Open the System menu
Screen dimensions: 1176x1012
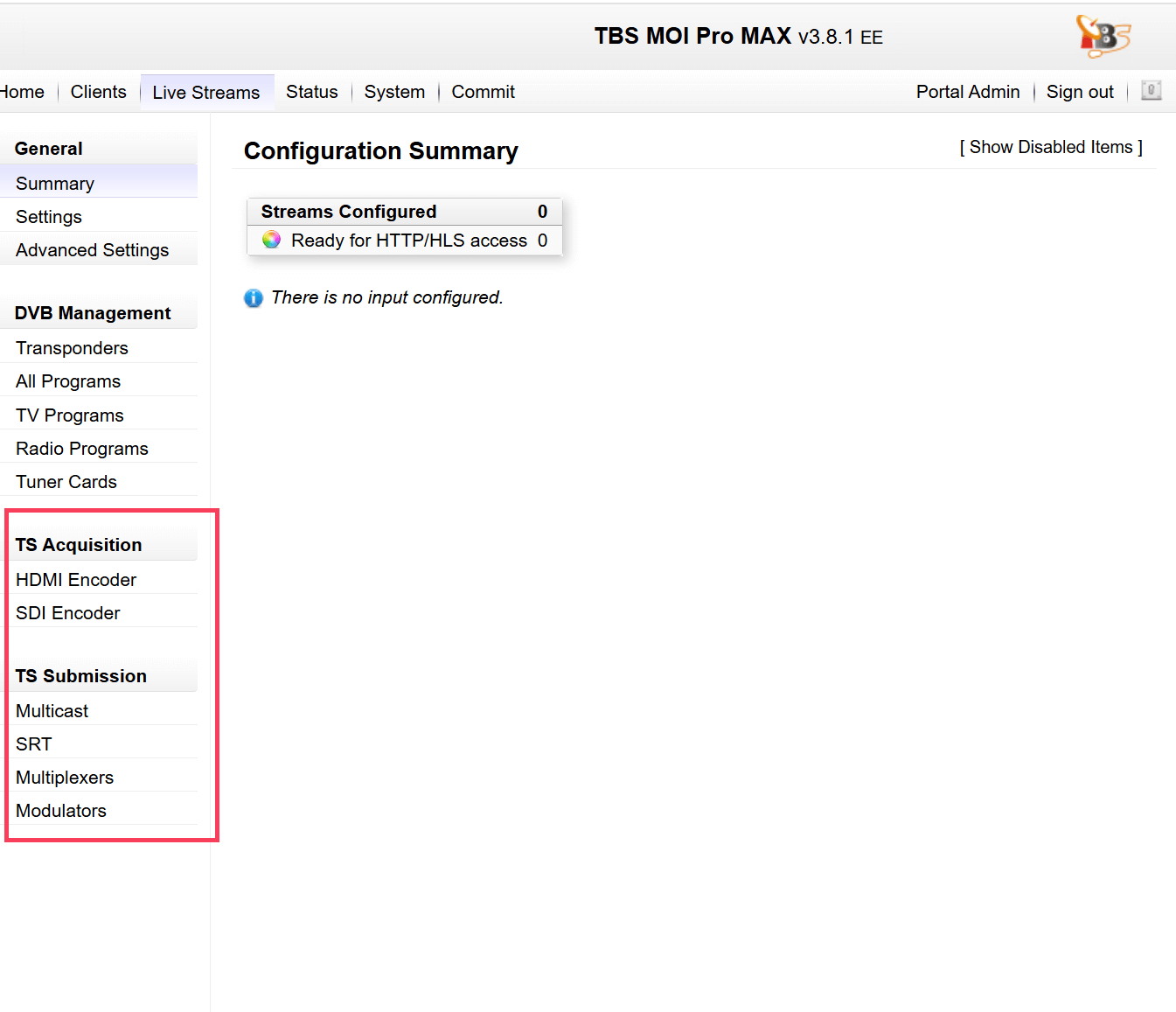394,92
